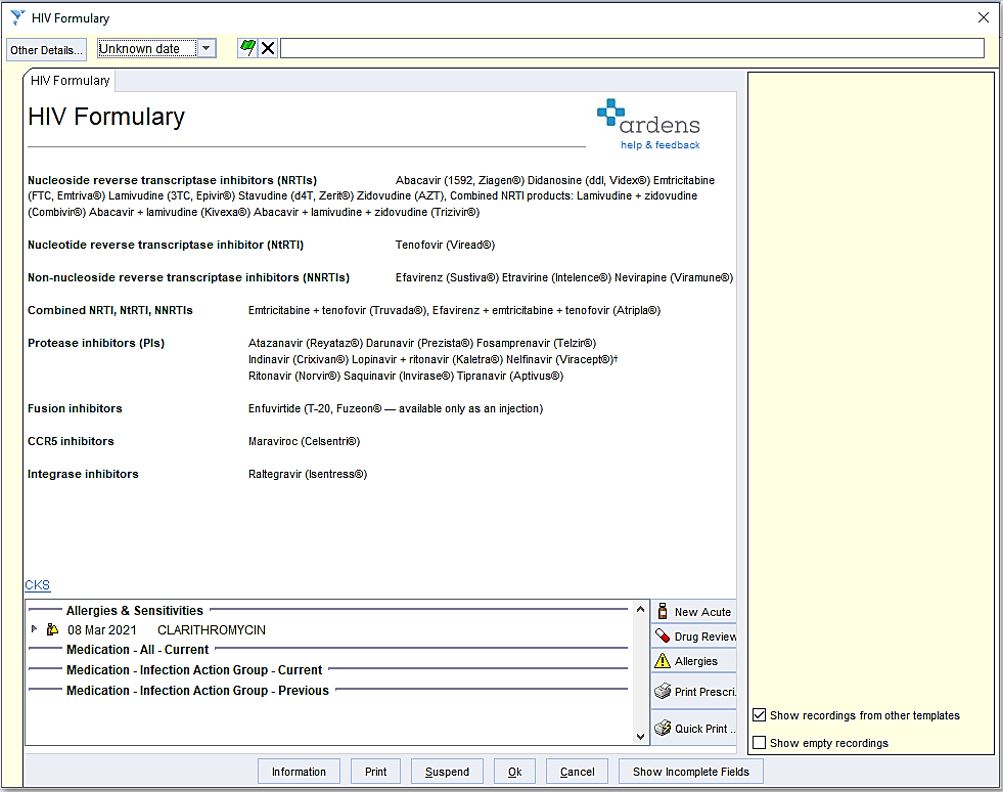This screenshot has width=1003, height=792.
Task: Click the Drug Review pill icon
Action: point(663,636)
